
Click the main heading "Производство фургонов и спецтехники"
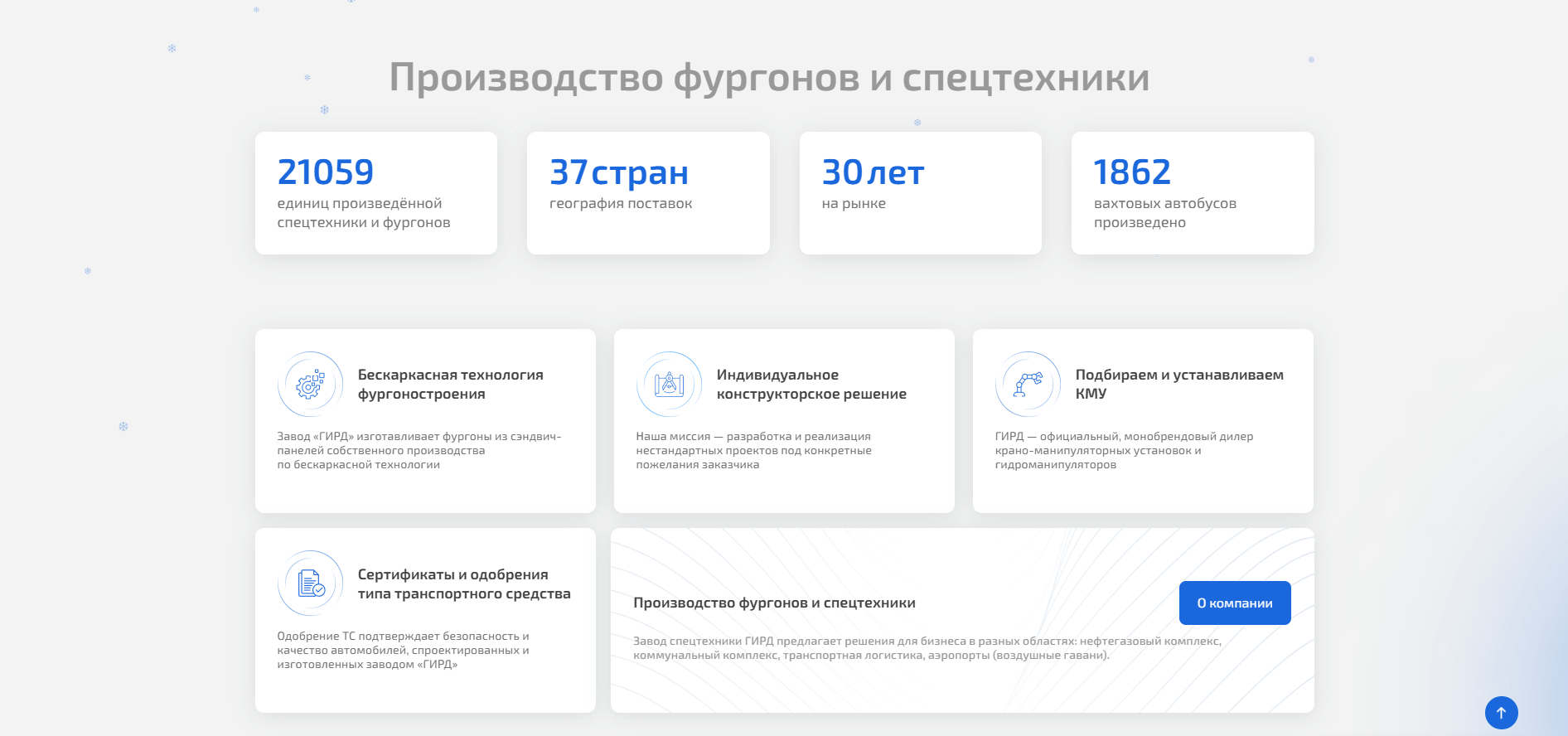769,78
